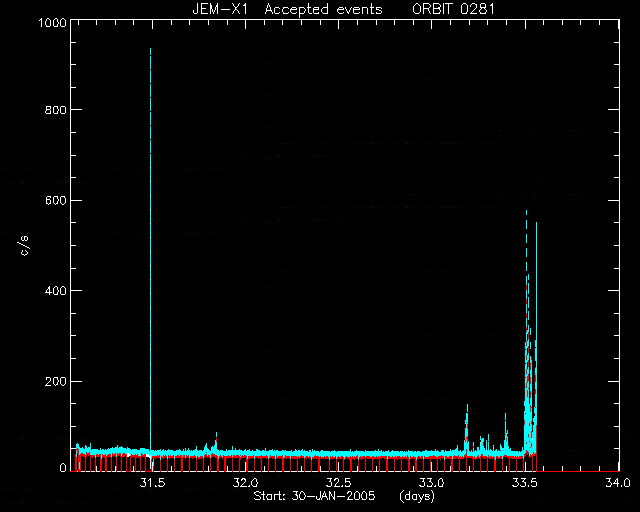Click the (days) unit label
This screenshot has width=640, height=512.
coord(417,496)
